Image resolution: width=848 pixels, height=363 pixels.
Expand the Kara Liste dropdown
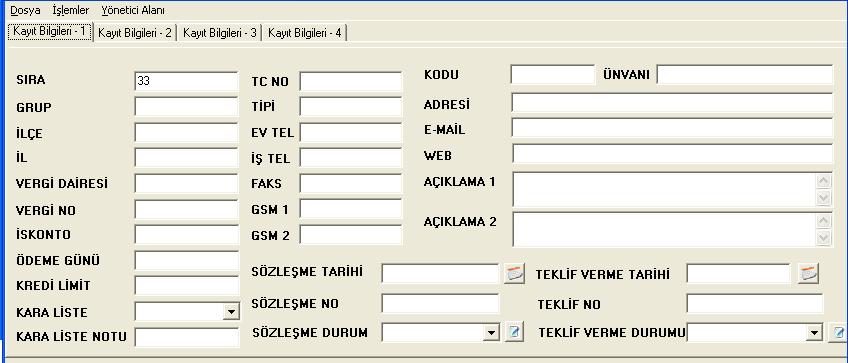click(x=231, y=312)
